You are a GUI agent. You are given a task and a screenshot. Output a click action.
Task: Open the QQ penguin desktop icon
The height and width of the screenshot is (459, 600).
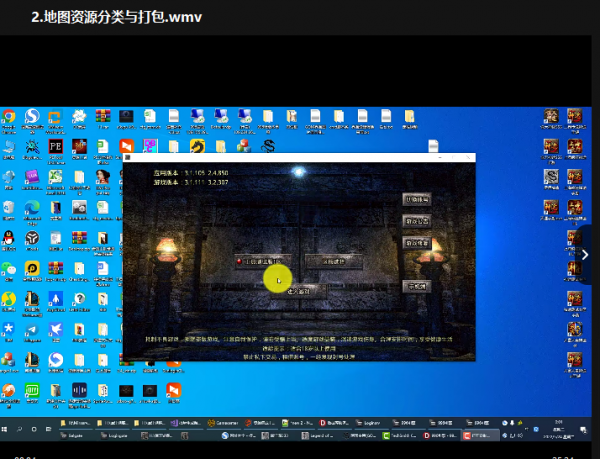click(8, 238)
